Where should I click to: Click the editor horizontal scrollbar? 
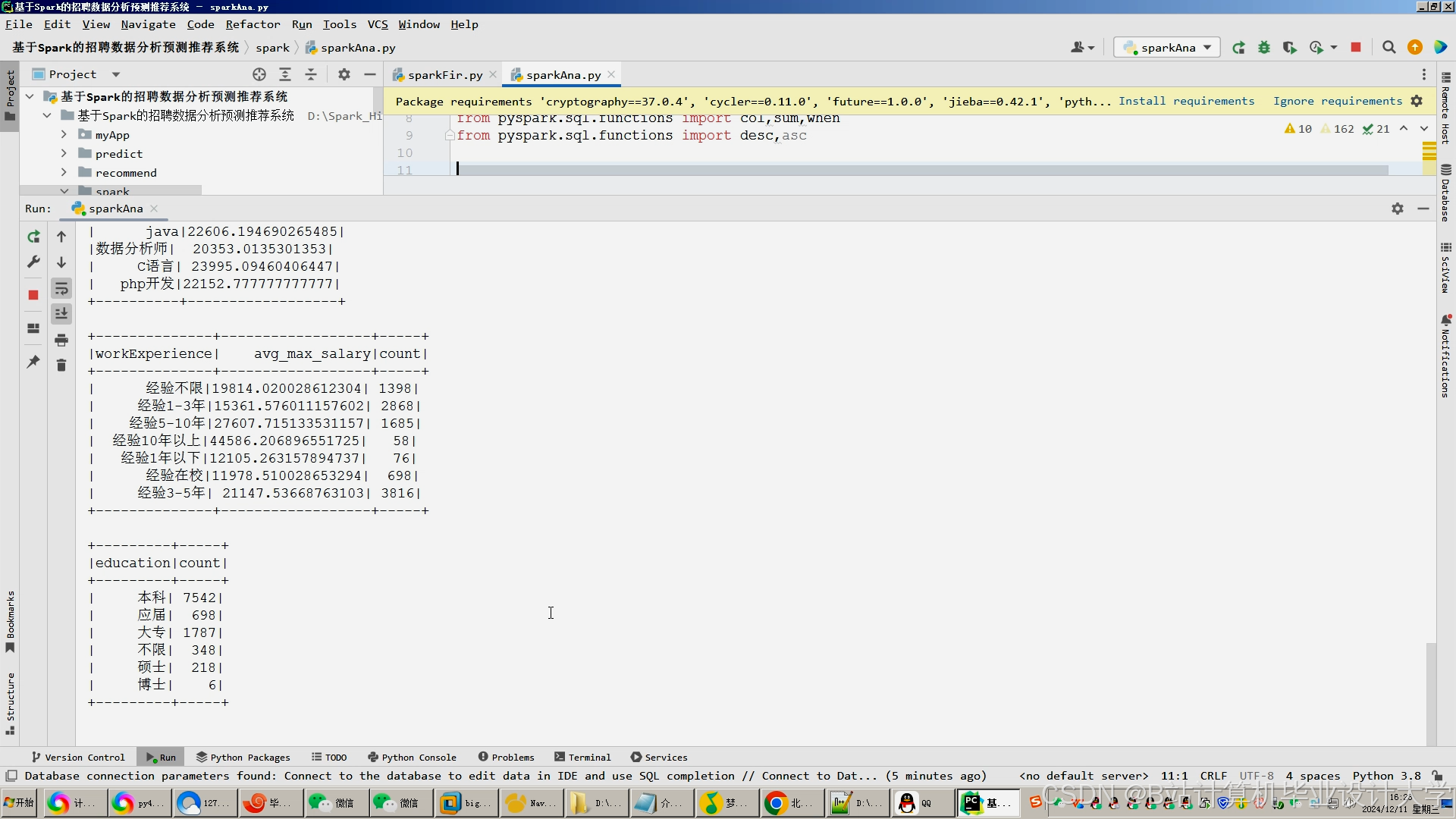(x=910, y=169)
